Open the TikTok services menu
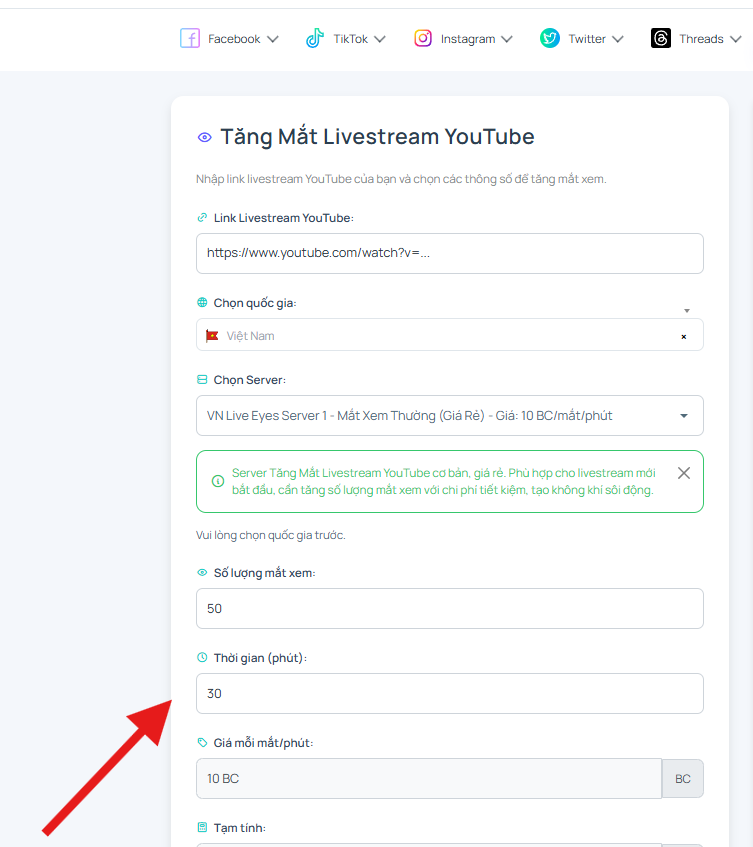Image resolution: width=753 pixels, height=847 pixels. 346,39
